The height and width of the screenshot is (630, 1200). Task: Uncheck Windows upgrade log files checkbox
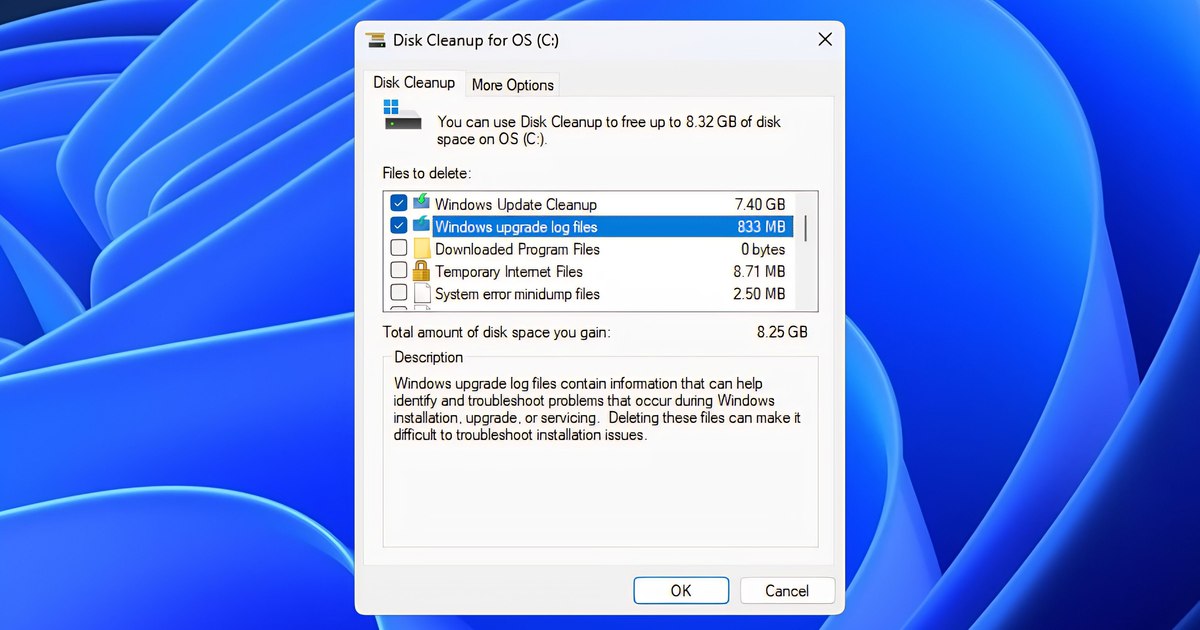398,226
